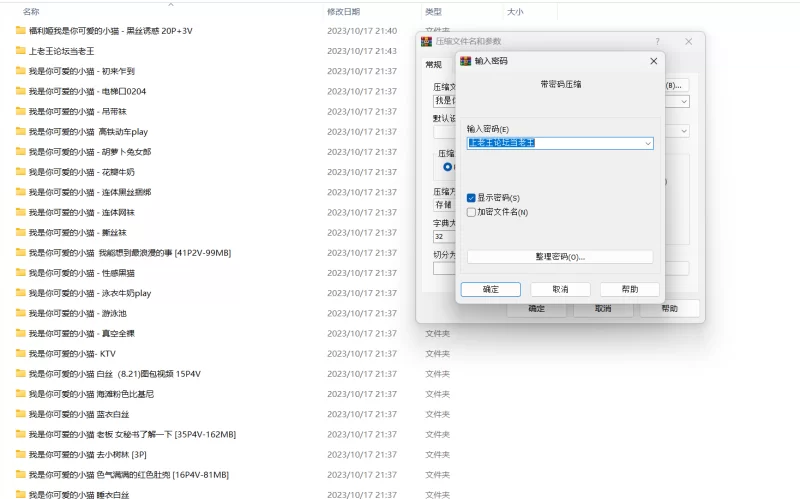Select the folder icon of the 初来乍到 entry
Screen dimensions: 800x499
20,71
